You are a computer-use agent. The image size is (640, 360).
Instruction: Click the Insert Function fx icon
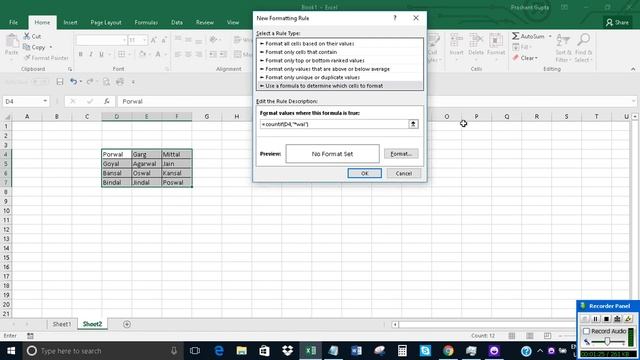point(107,101)
